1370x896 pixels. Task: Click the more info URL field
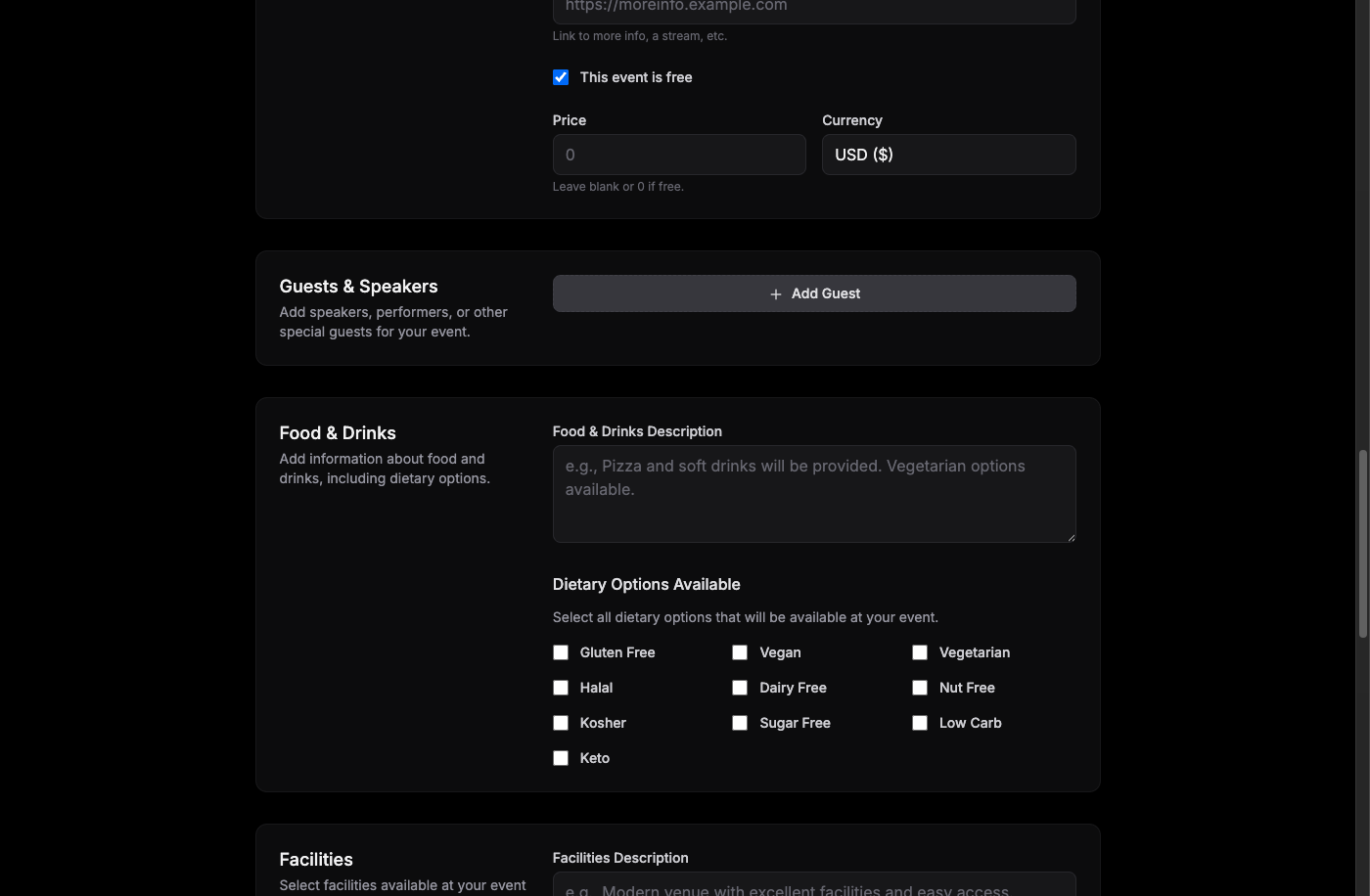(x=813, y=8)
